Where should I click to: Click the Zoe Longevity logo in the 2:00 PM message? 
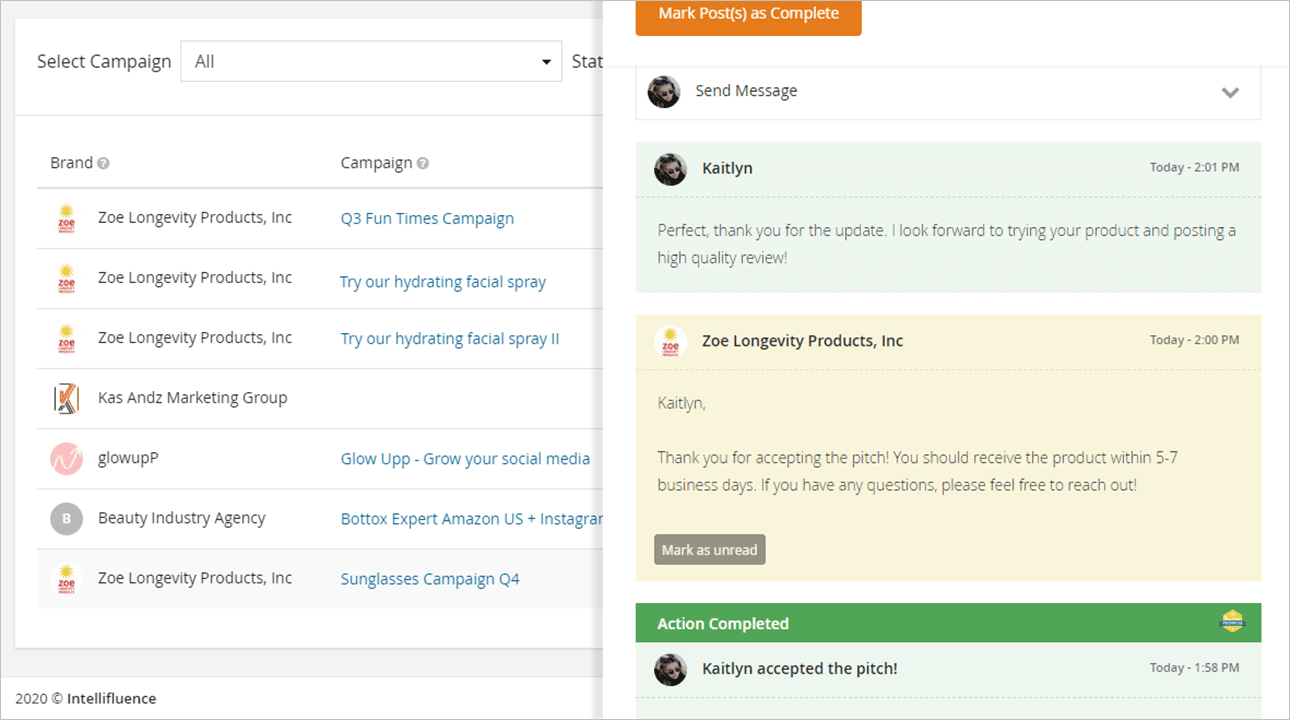click(670, 342)
